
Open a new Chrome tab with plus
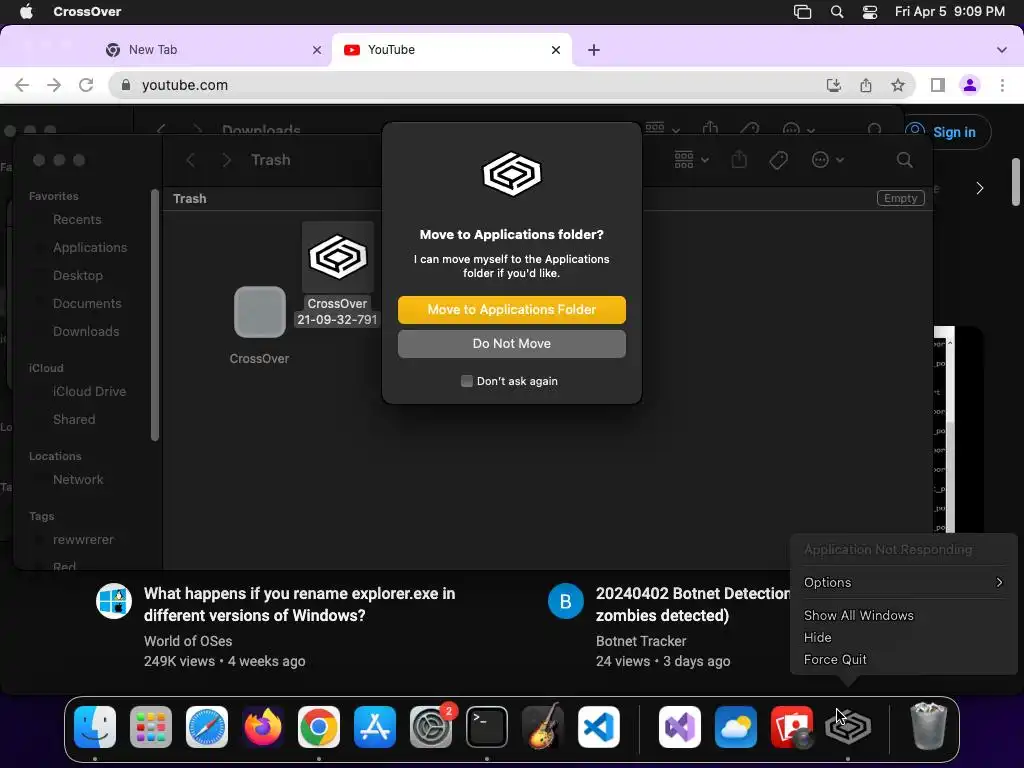tap(594, 50)
